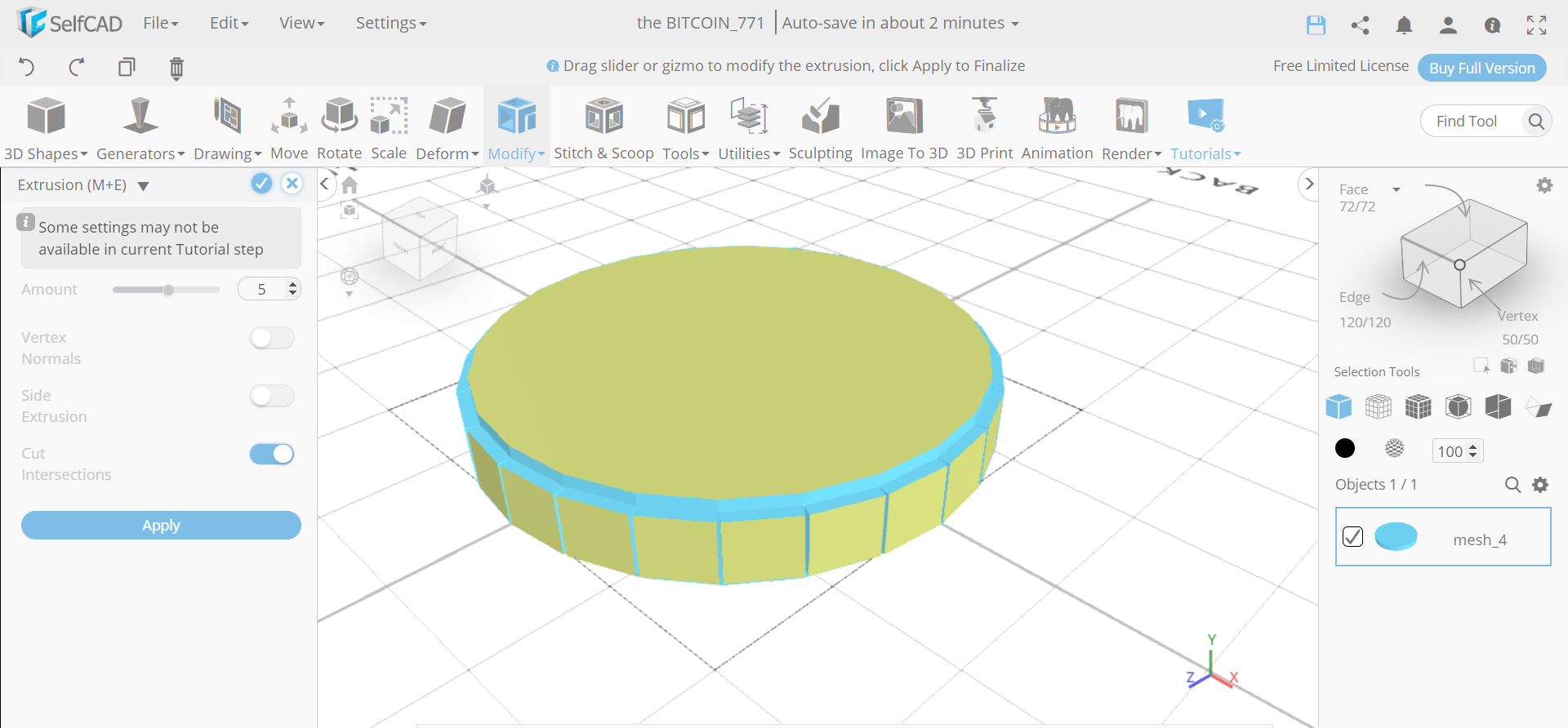Open the Settings menu
The image size is (1568, 728).
[x=390, y=23]
